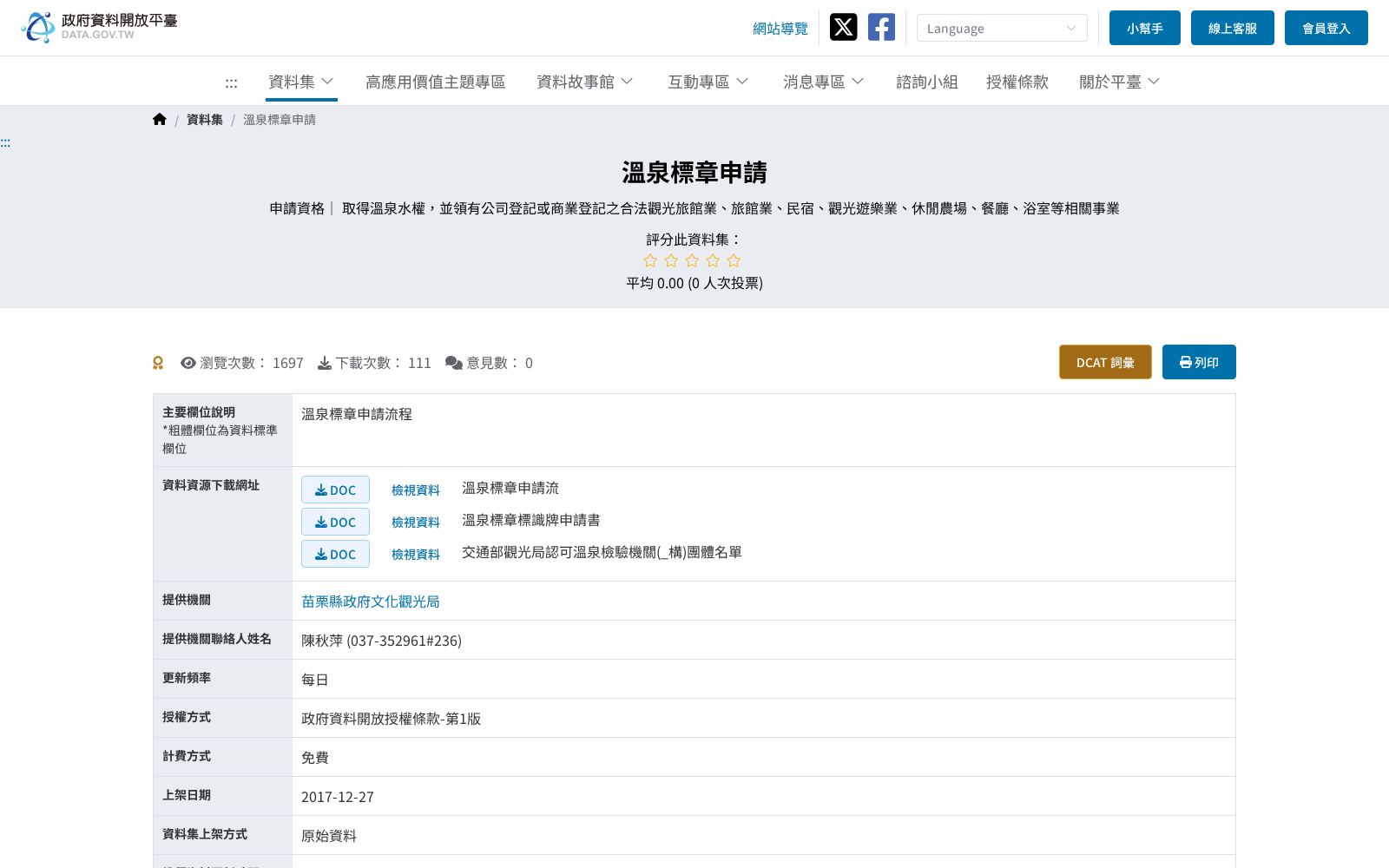Click the 原始資料 value
Screen dimensions: 1389x868
pyautogui.click(x=329, y=836)
